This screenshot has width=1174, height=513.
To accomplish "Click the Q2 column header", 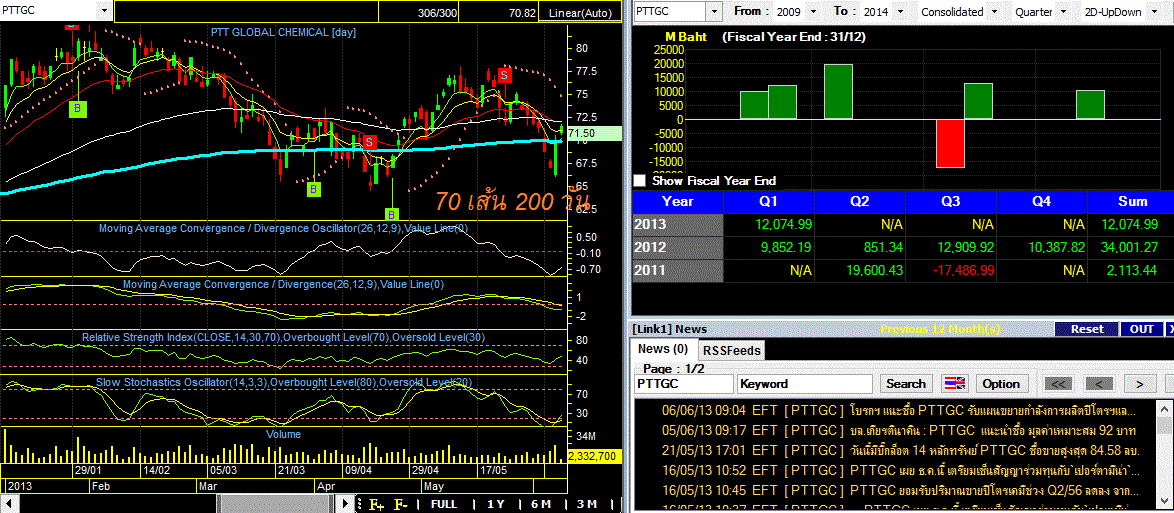I will pyautogui.click(x=860, y=201).
